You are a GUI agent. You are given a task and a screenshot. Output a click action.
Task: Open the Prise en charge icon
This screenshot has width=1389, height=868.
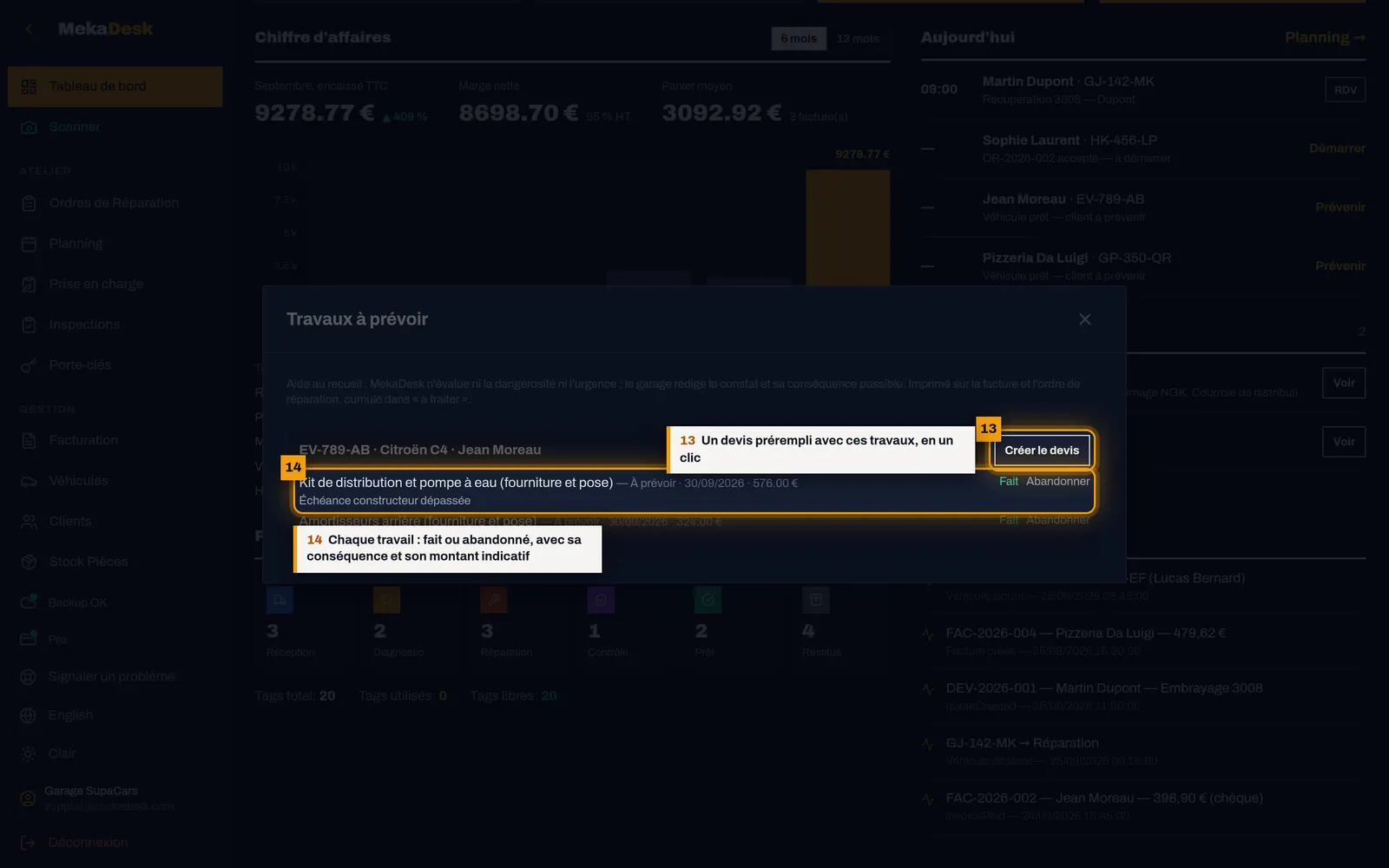[x=29, y=284]
